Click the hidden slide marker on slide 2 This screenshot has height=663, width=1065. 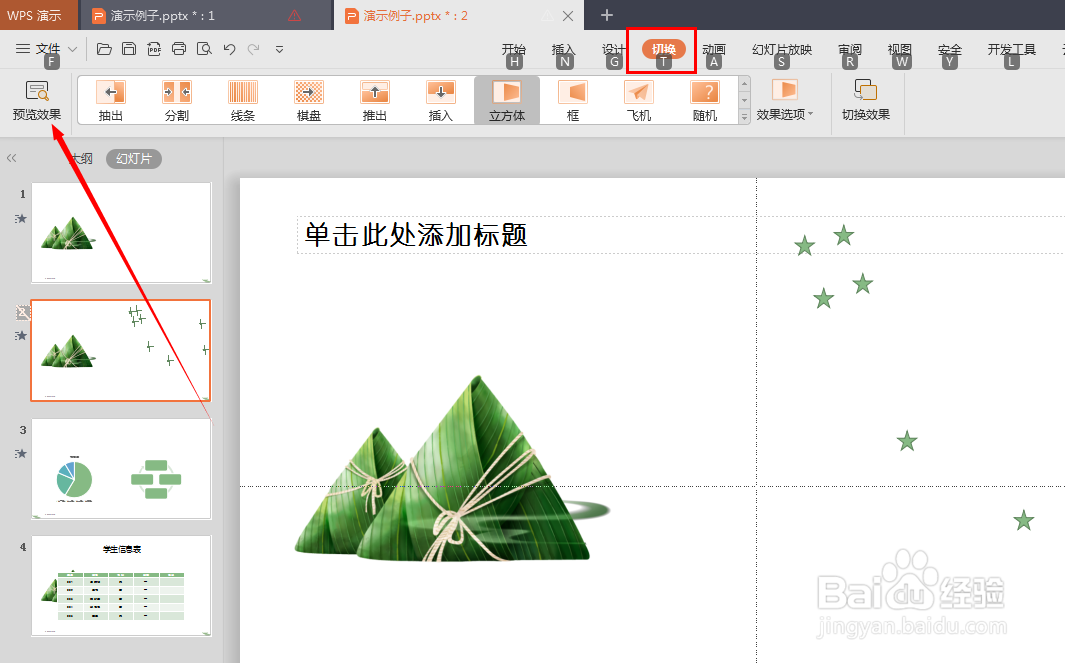(x=22, y=312)
